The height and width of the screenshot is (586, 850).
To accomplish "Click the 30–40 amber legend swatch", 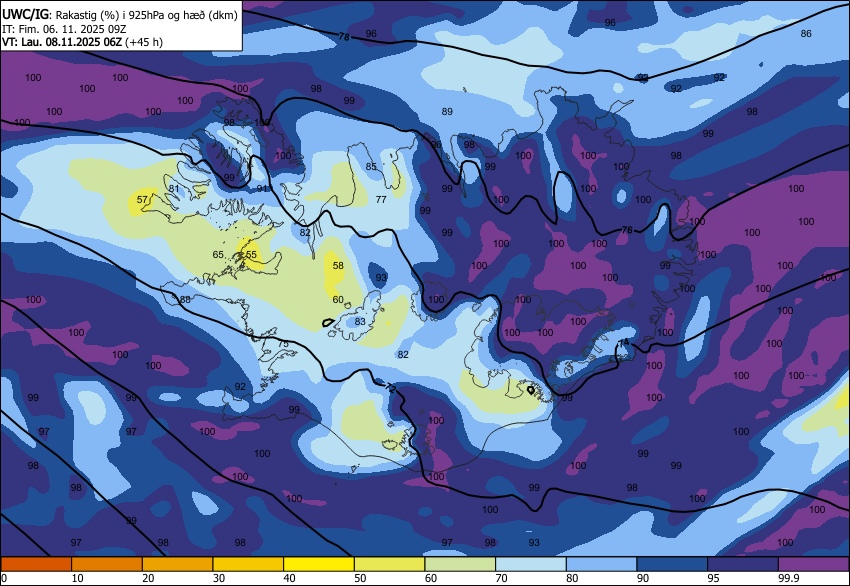I will click(248, 564).
